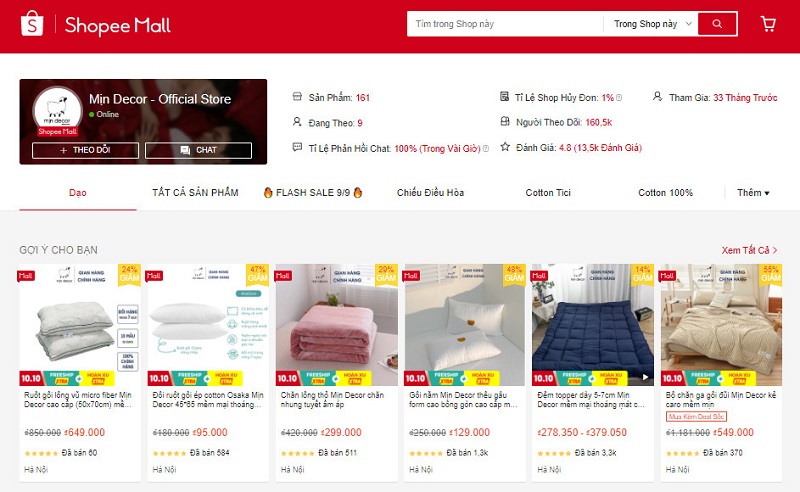This screenshot has height=492, width=800.
Task: Click help icon next to chat response rate
Action: (486, 149)
